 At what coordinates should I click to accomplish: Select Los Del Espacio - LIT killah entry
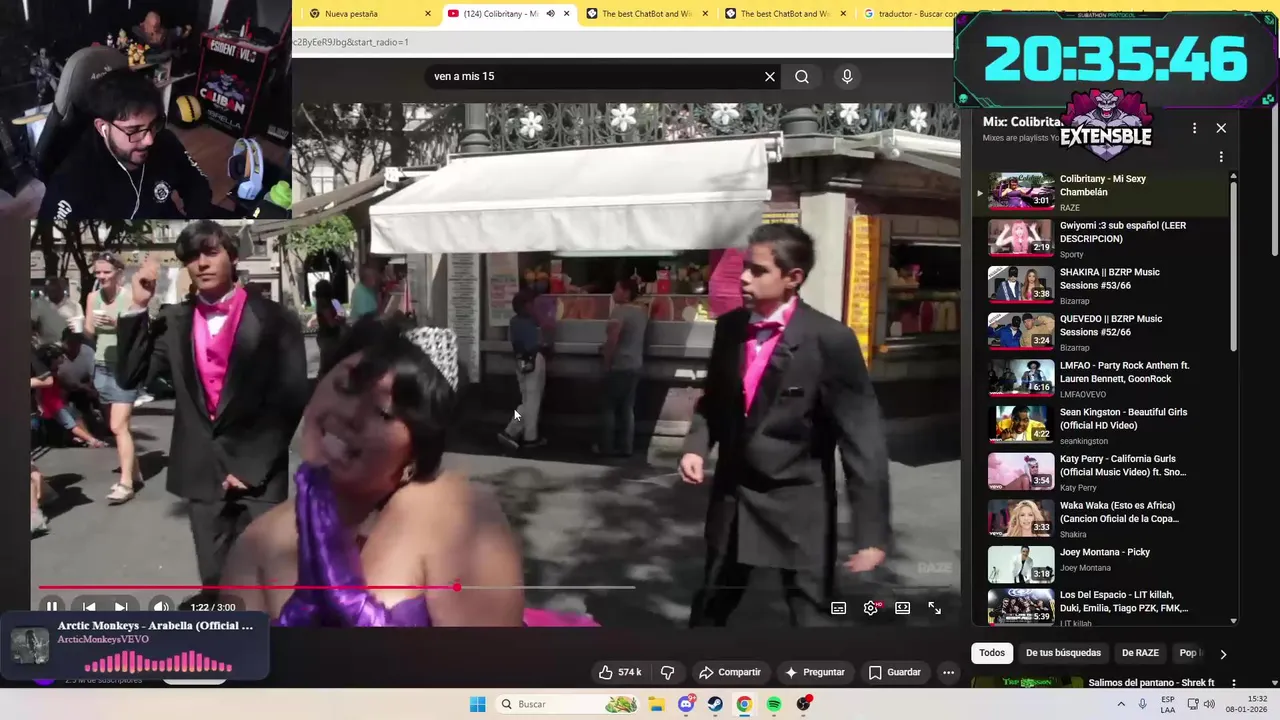coord(1100,607)
